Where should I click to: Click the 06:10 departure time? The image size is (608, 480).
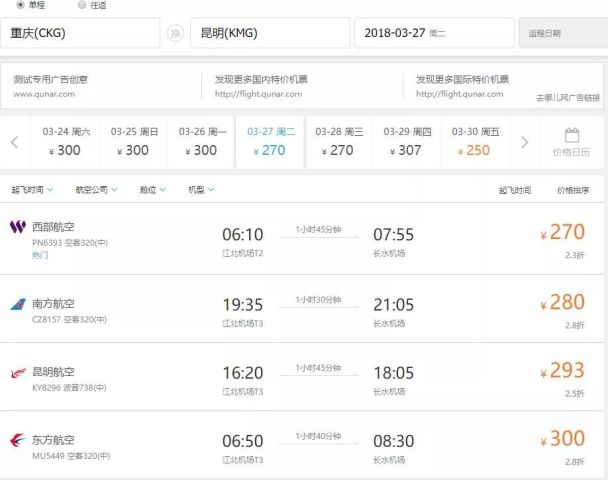[243, 235]
